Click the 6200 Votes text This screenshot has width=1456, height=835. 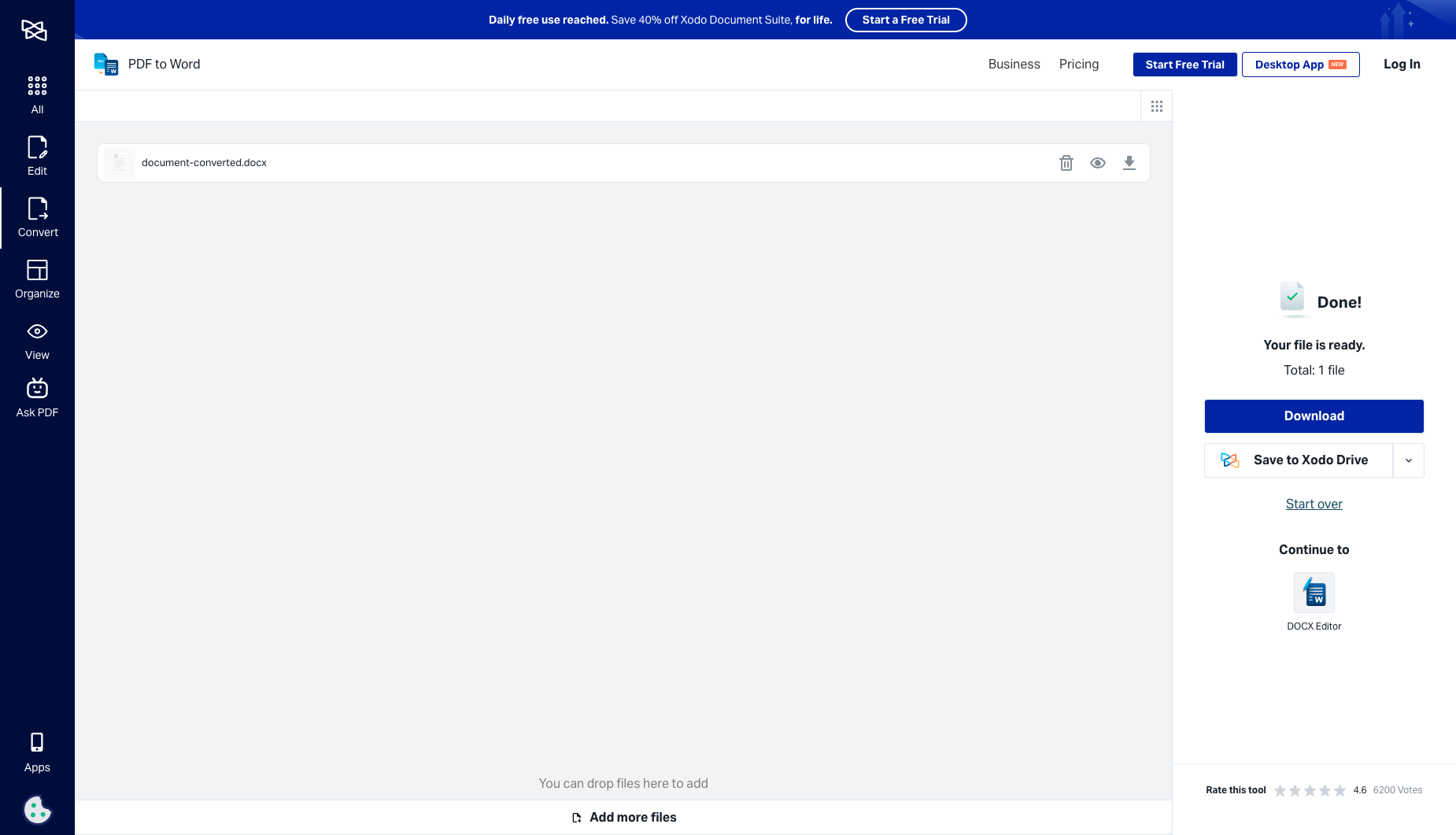(x=1398, y=790)
